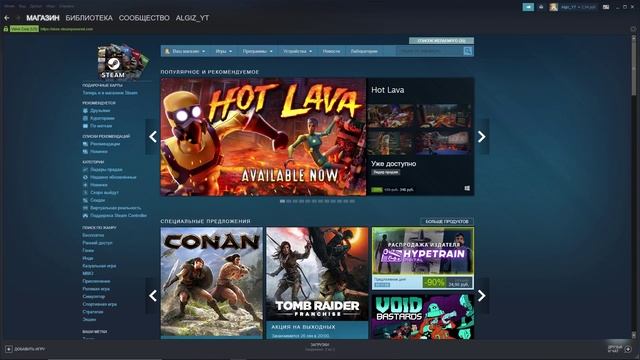Open the СООБЩЕСТВО tab
Screen dimensions: 640x360
pyautogui.click(x=144, y=18)
